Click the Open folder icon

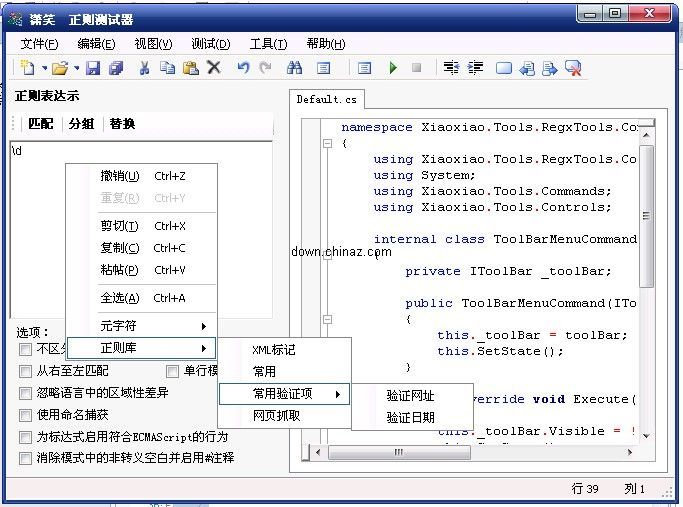tap(59, 68)
